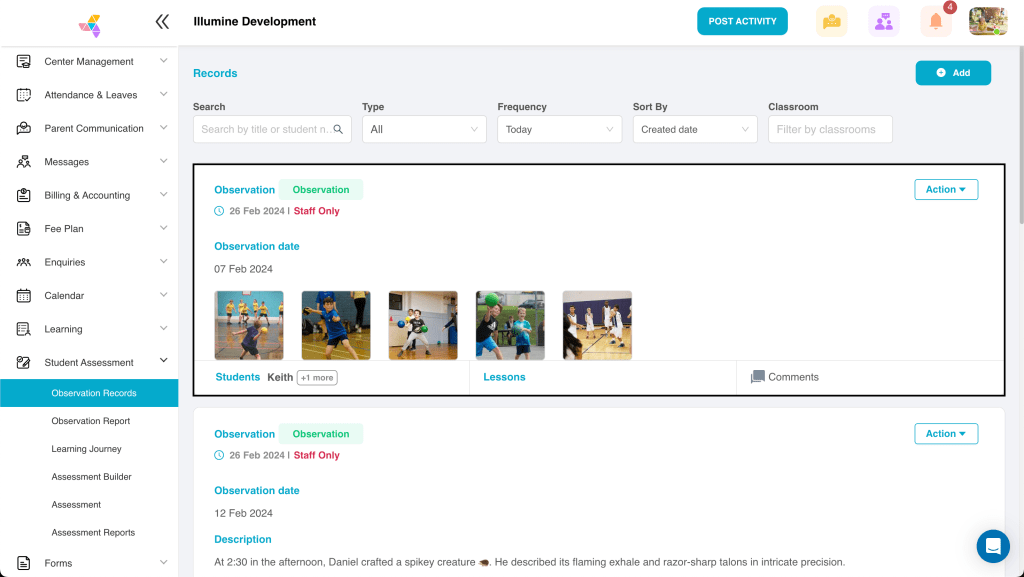Open Comments on first observation

click(785, 377)
